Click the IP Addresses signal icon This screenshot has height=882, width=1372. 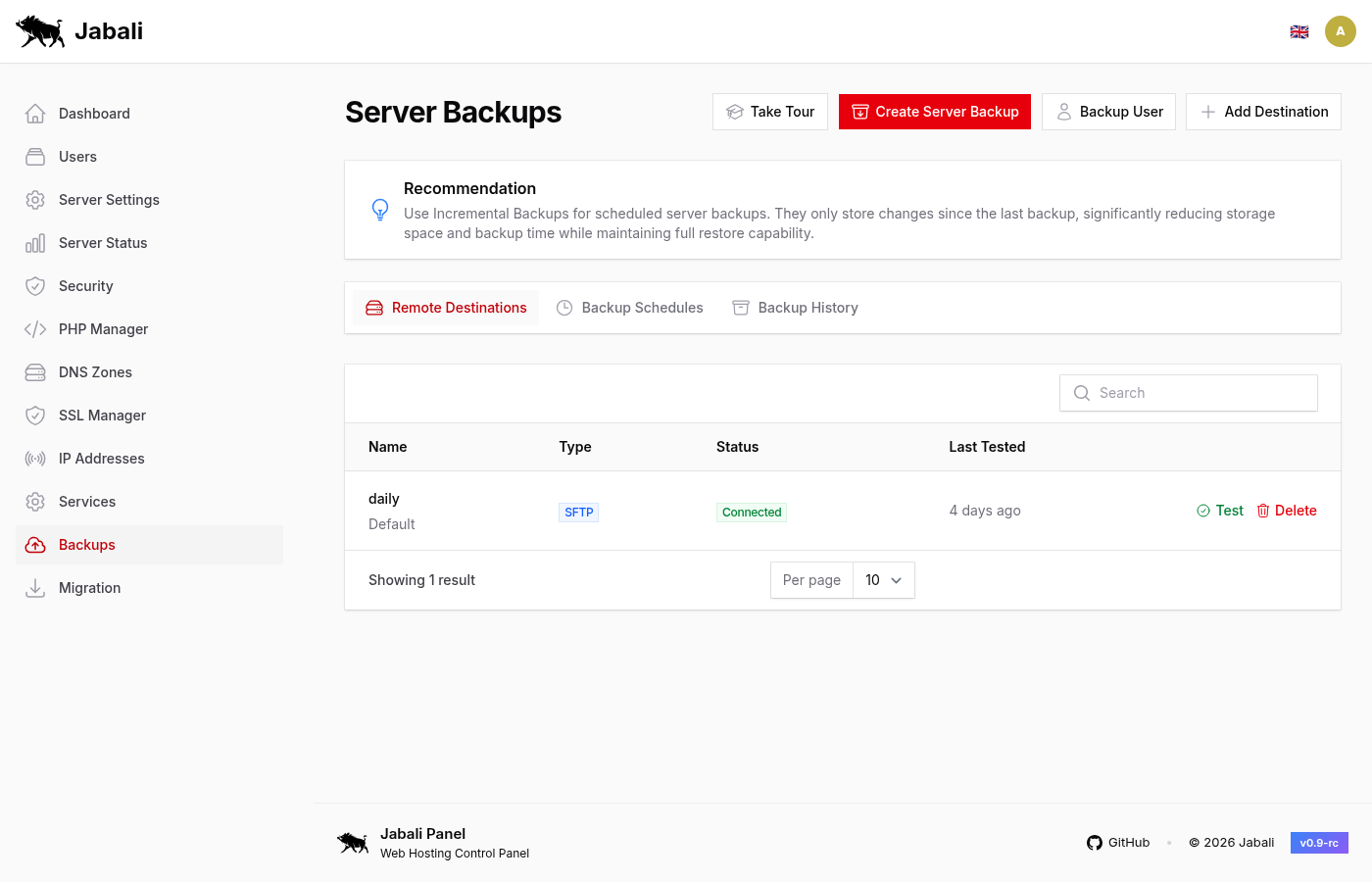tap(35, 459)
